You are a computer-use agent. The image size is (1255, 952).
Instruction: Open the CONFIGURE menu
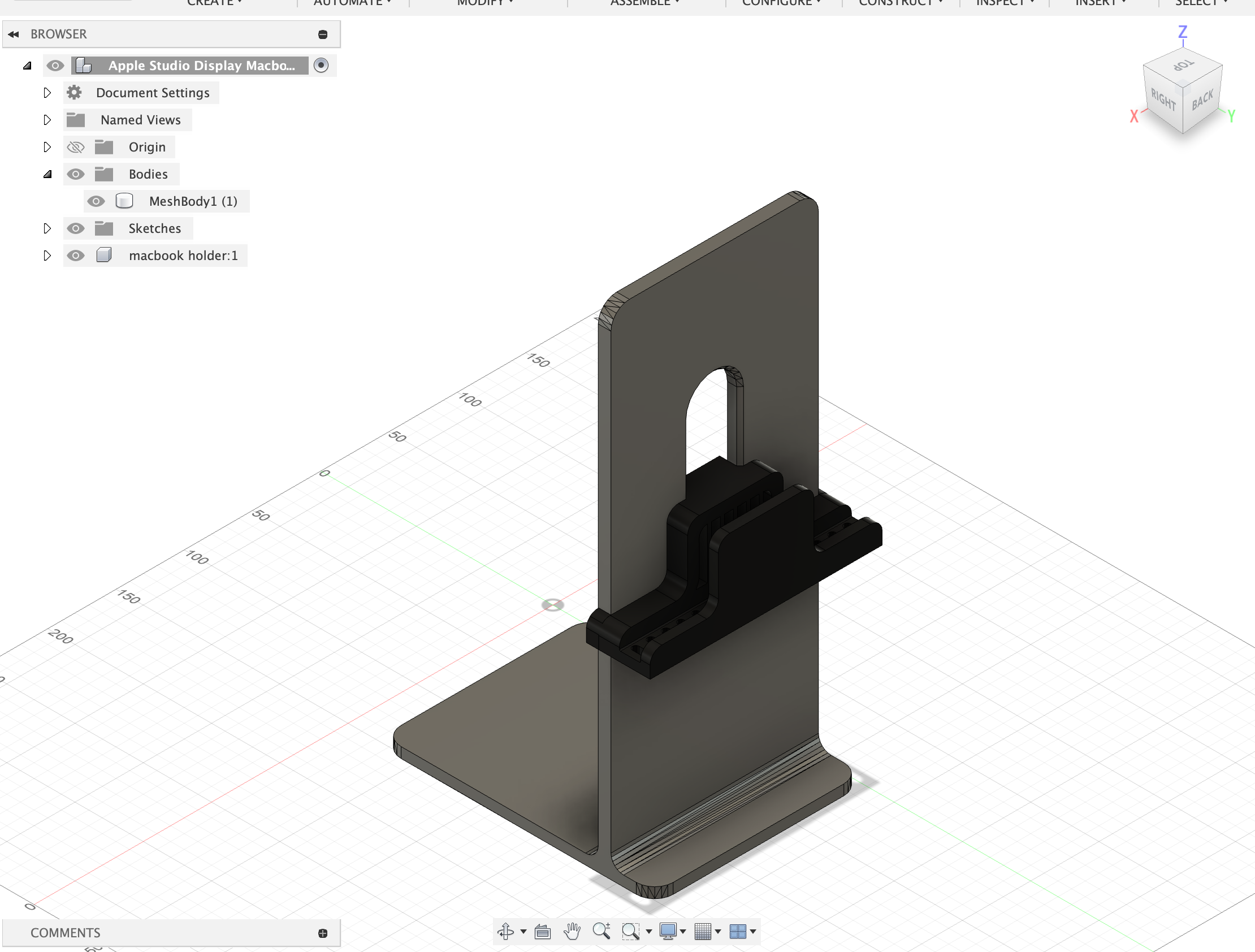point(781,3)
